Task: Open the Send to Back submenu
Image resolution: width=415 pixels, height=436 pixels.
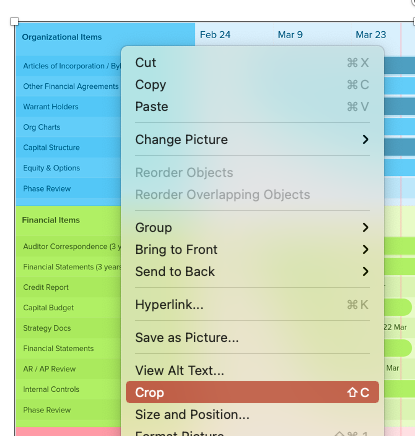Action: pos(252,272)
